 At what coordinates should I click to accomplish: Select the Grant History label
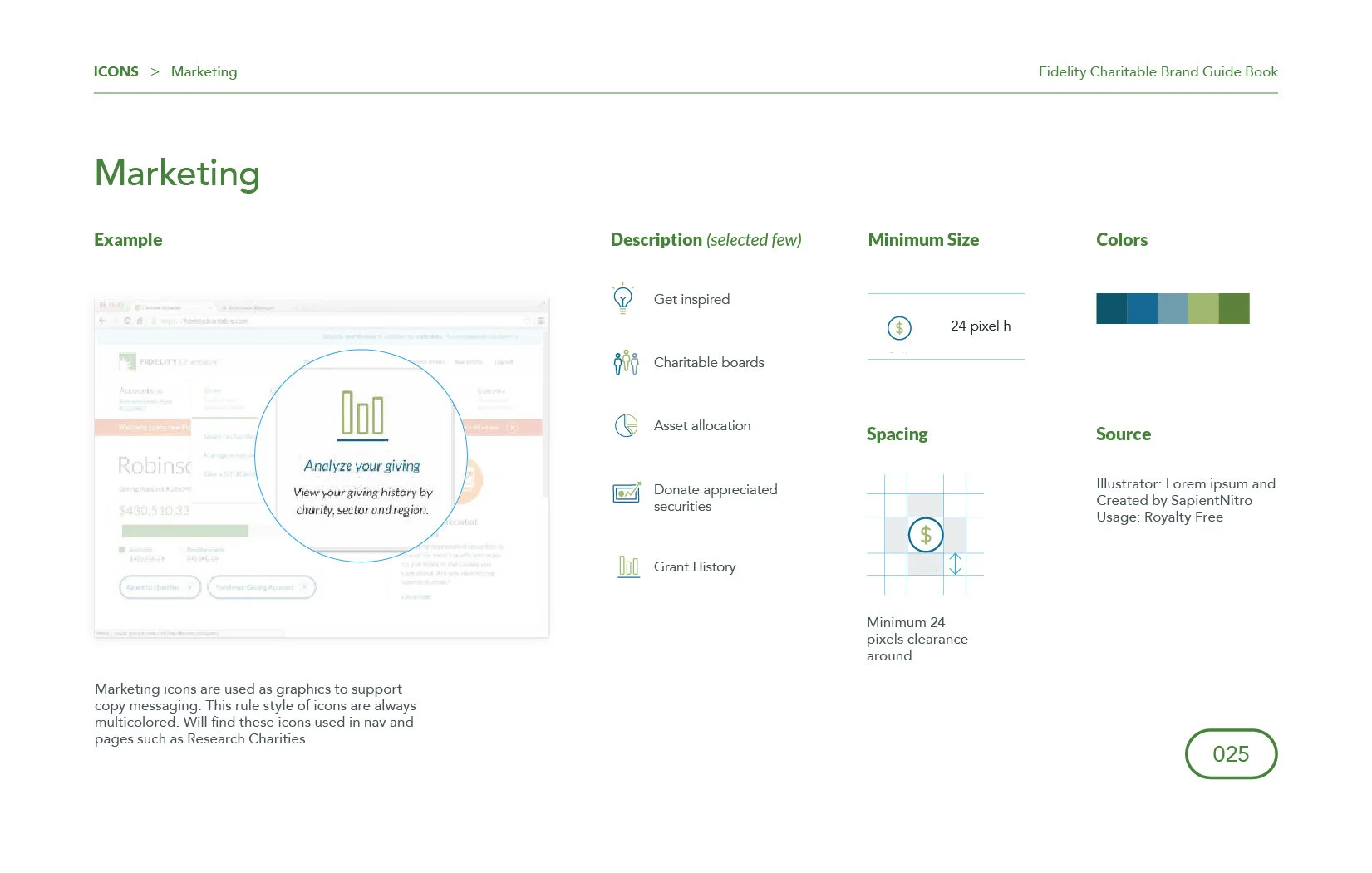pos(695,566)
